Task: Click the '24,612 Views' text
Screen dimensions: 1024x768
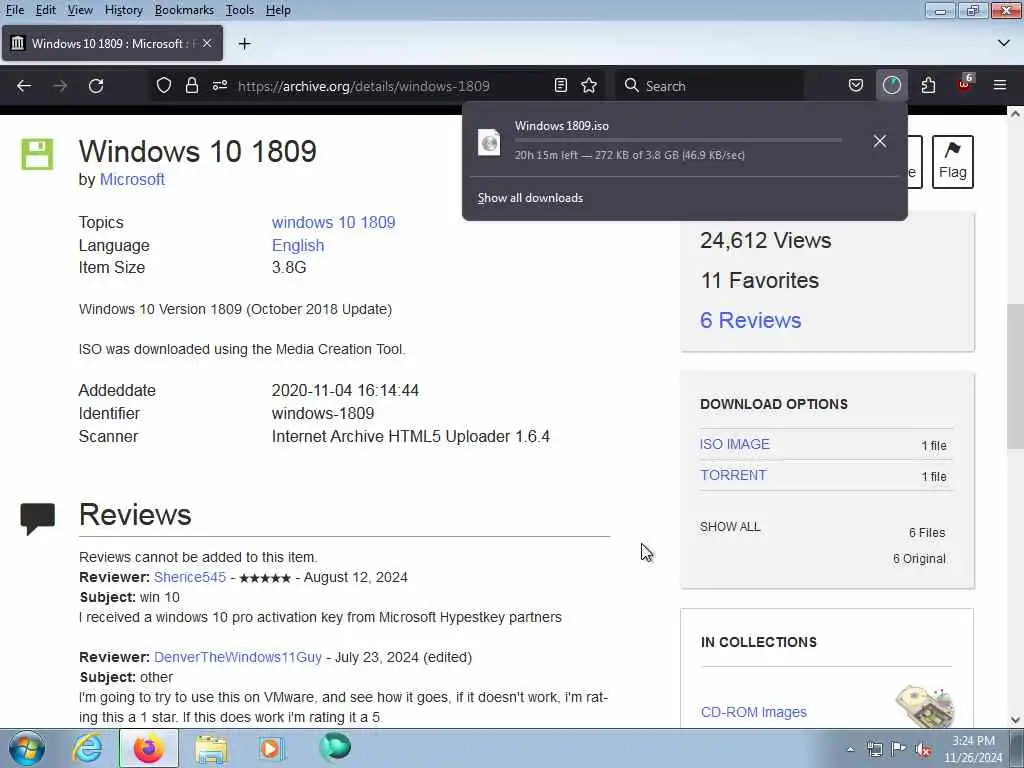Action: coord(765,240)
